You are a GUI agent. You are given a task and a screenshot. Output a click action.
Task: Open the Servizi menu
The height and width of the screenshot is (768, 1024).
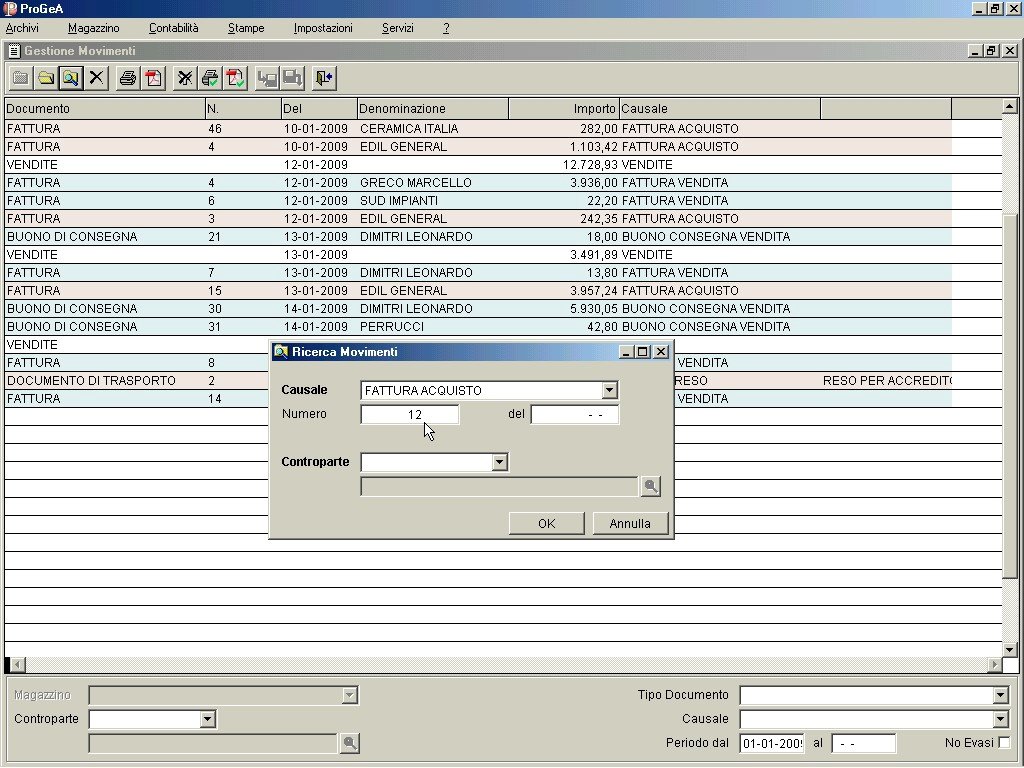398,28
